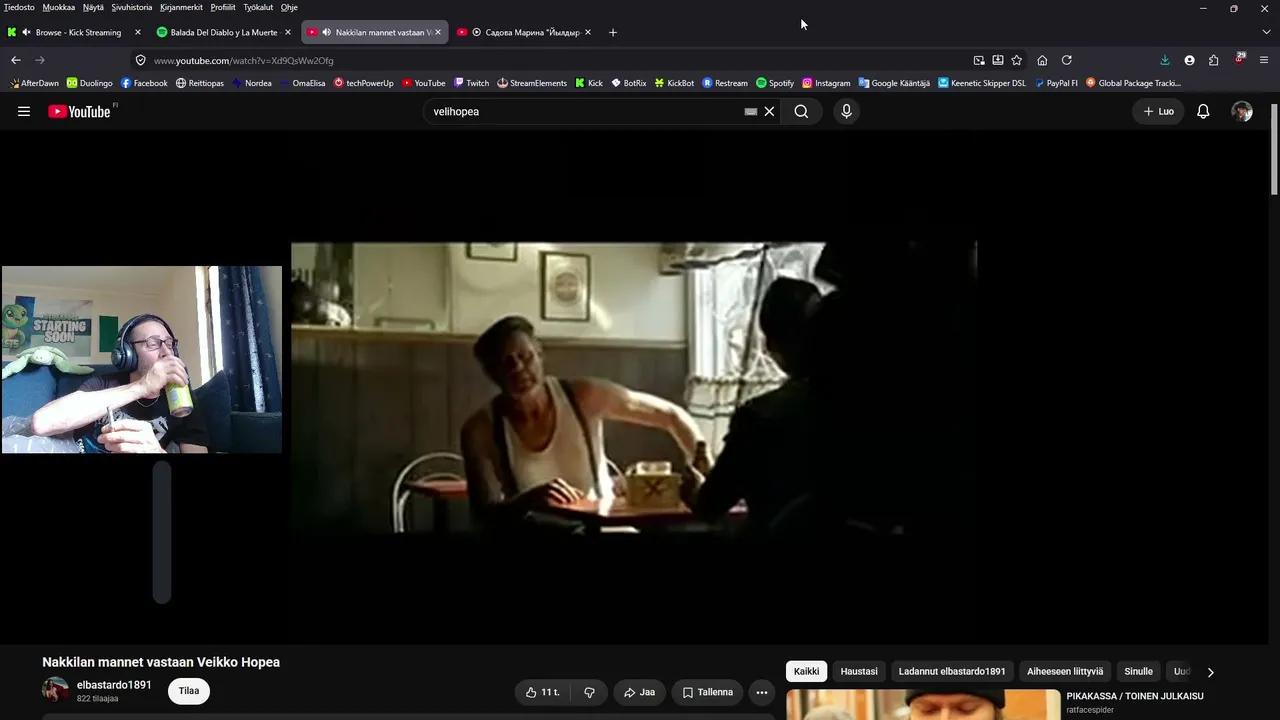This screenshot has height=720, width=1280.
Task: Submit the search with the magnifier icon
Action: (x=801, y=111)
